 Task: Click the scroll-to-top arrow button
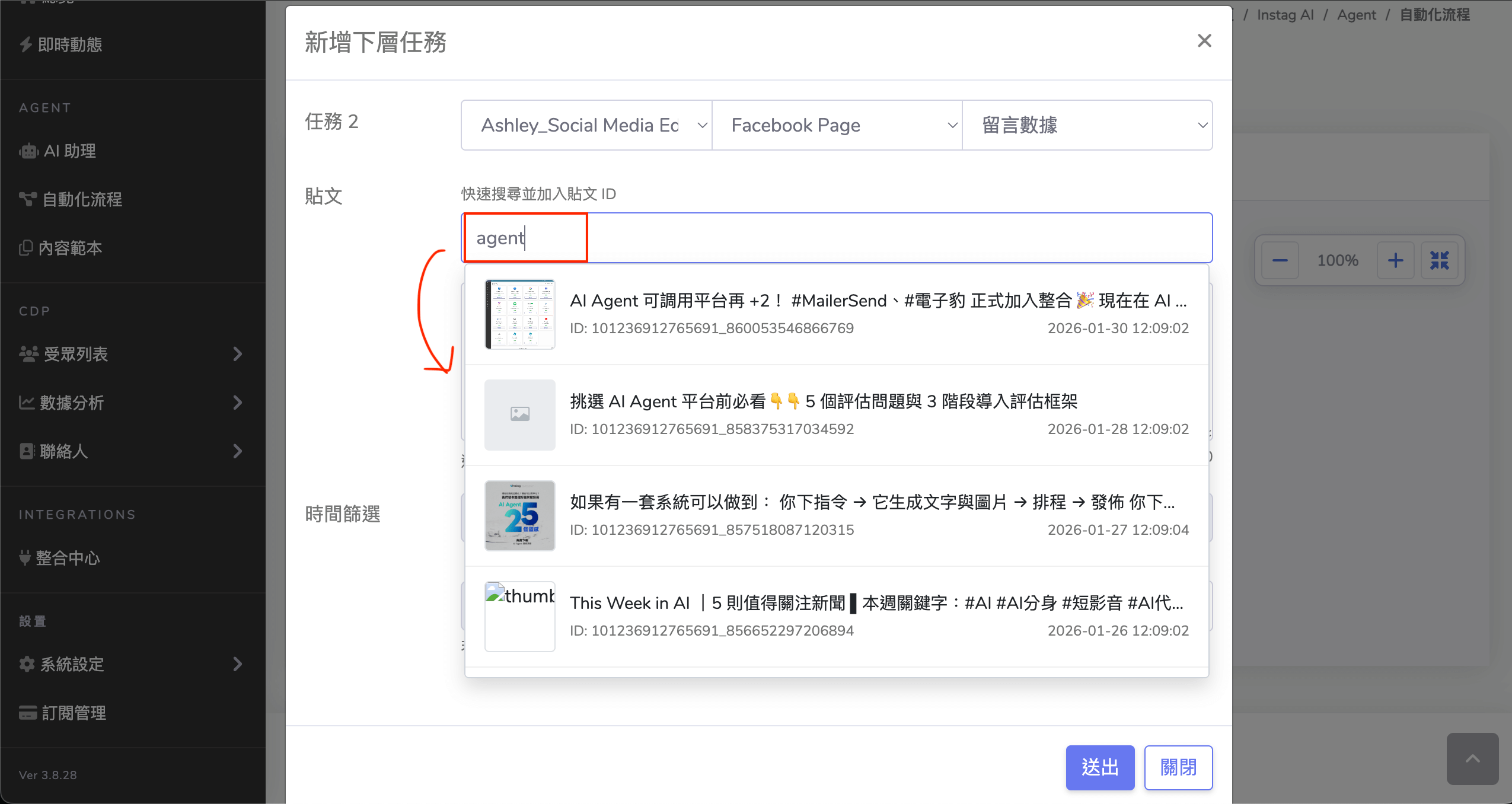pos(1472,759)
